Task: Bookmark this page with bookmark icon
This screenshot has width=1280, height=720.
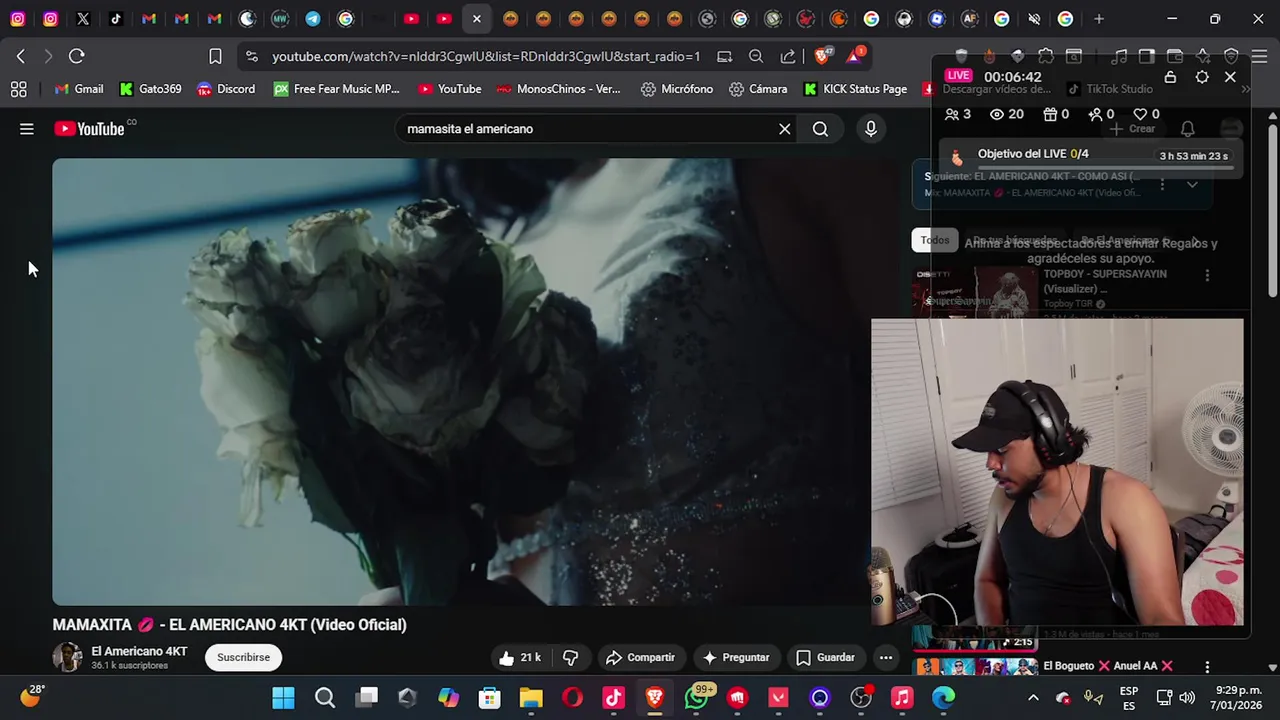Action: (x=215, y=56)
